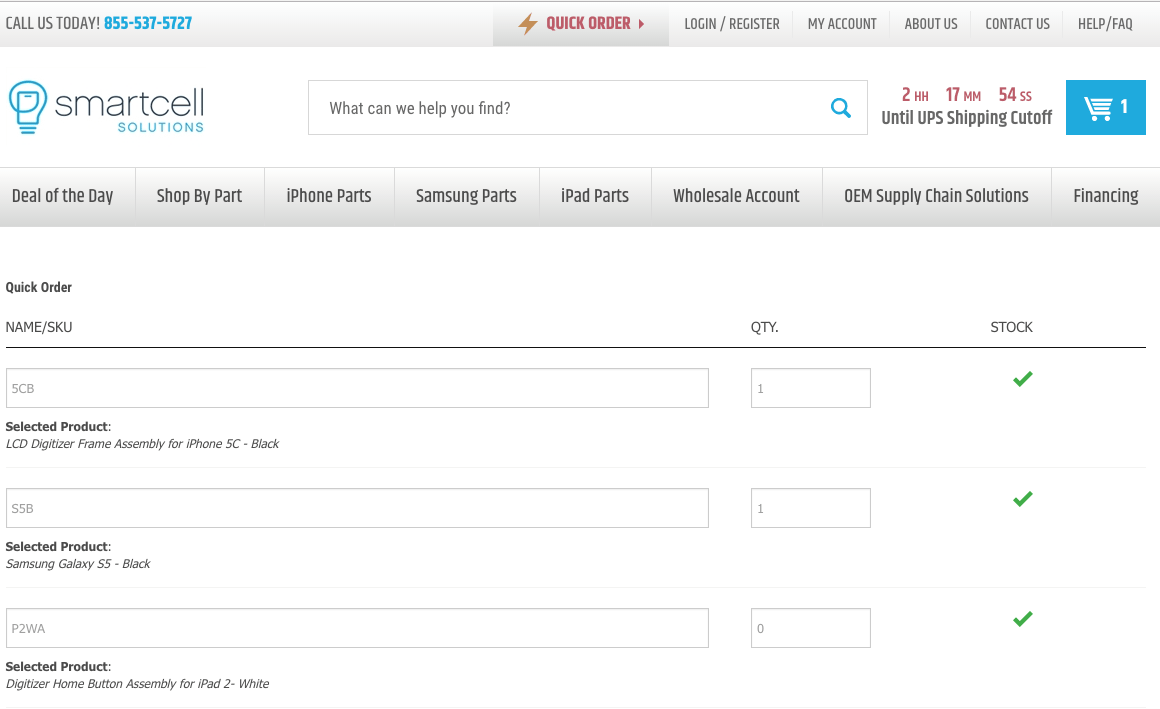Click the green stock checkmark for S5B

pos(1022,499)
